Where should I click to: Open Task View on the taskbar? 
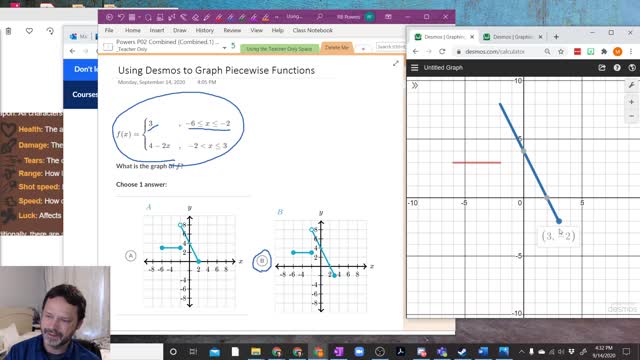click(193, 351)
